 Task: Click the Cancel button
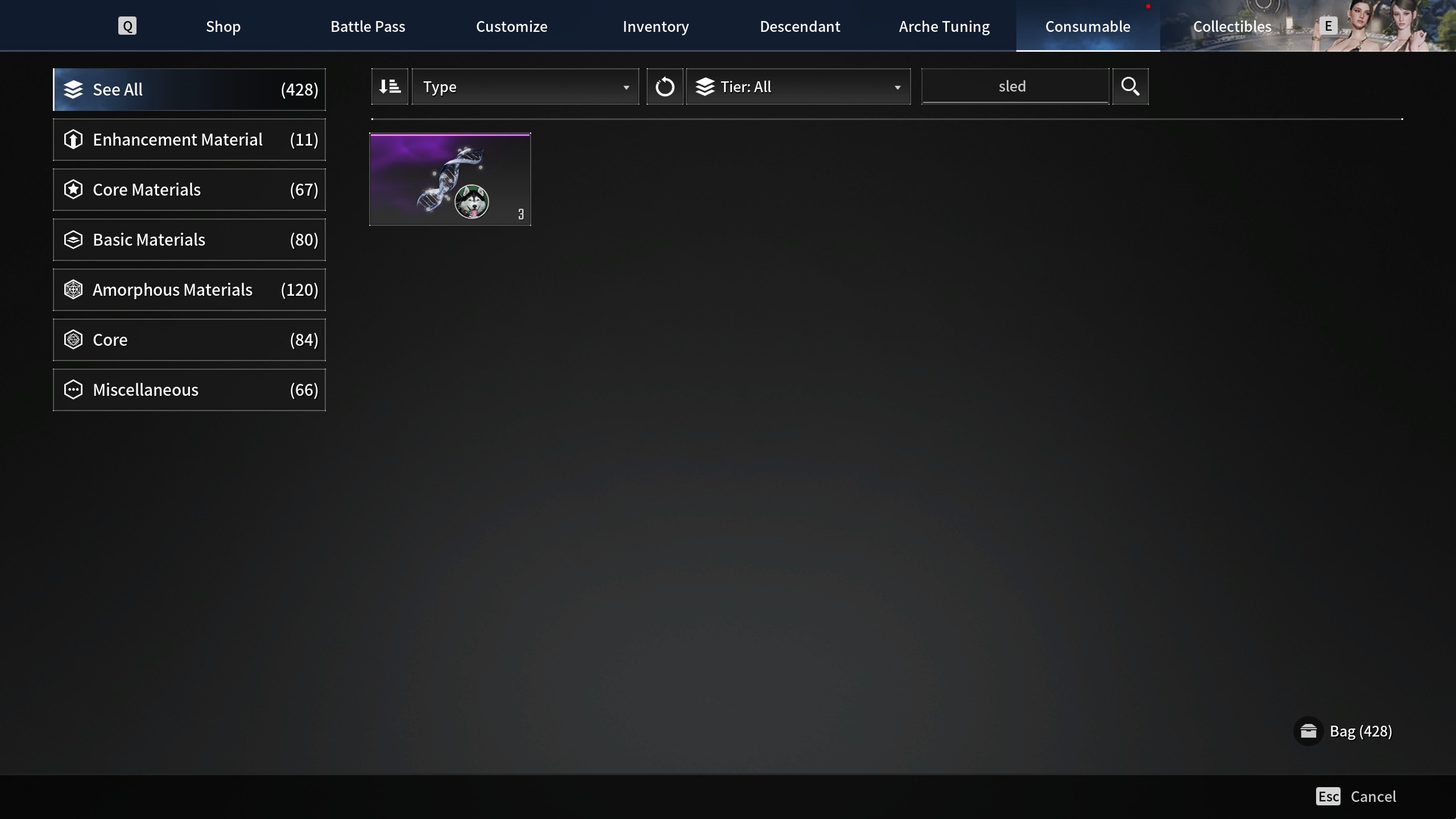pyautogui.click(x=1373, y=796)
